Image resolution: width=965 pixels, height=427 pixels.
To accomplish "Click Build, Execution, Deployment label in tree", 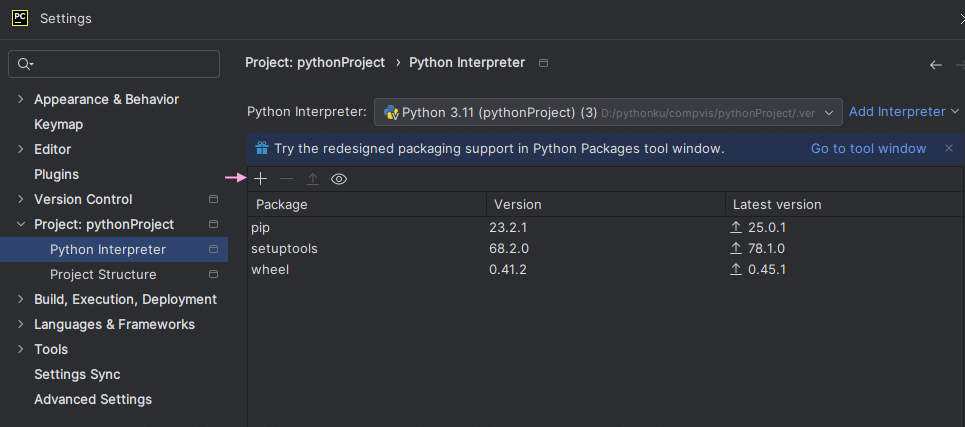I will point(126,299).
